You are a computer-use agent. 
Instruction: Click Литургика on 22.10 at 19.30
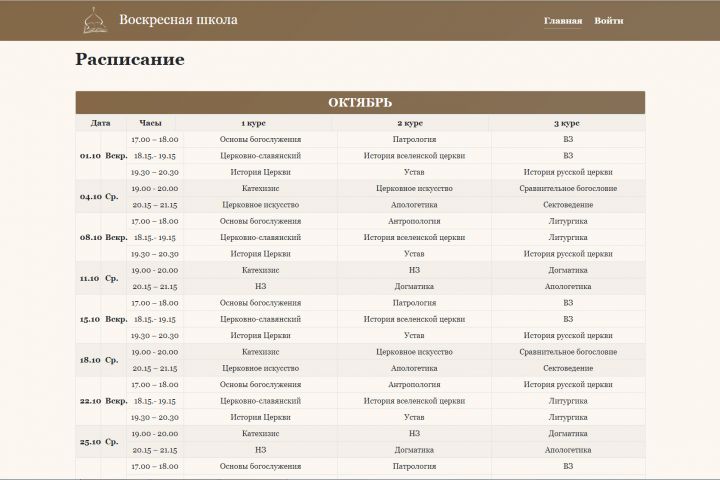568,417
